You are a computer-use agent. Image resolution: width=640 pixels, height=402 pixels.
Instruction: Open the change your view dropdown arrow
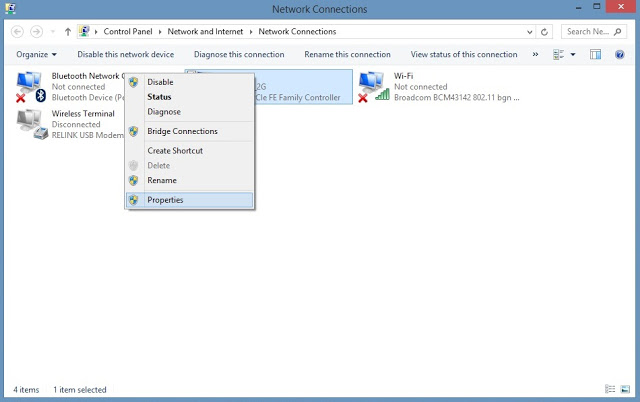(573, 54)
